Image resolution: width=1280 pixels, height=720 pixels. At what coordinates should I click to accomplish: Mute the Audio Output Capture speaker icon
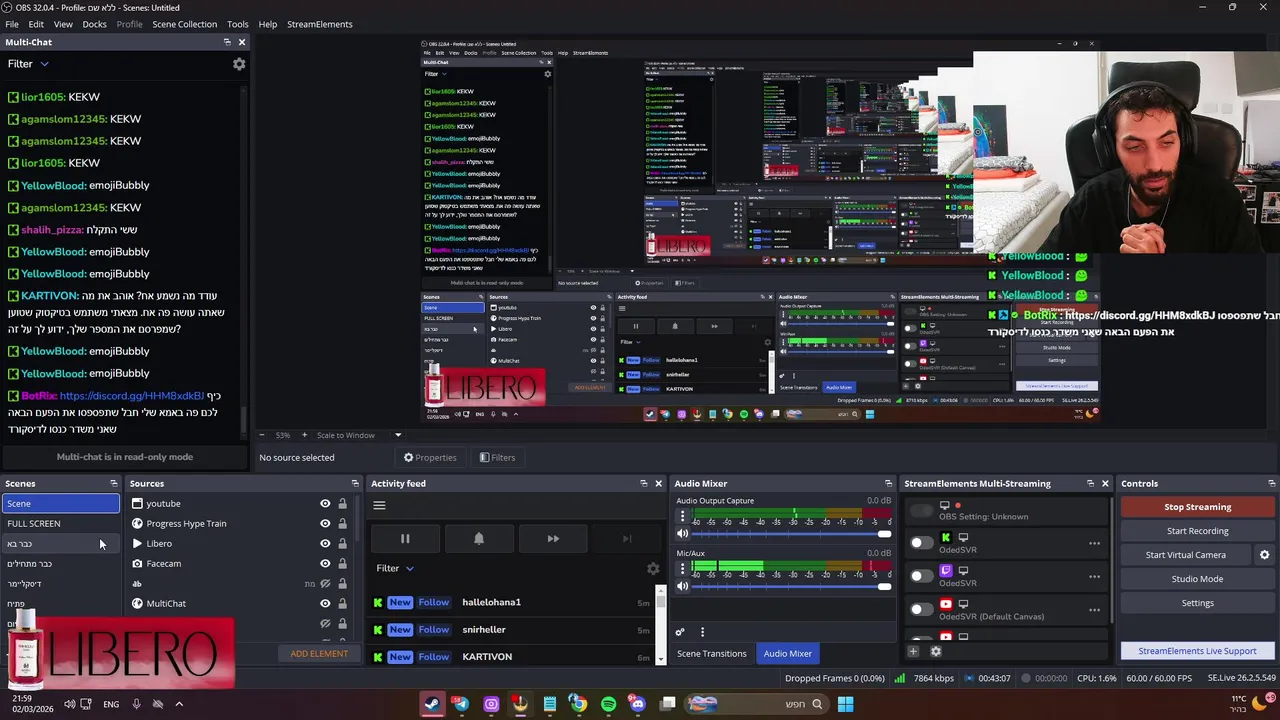683,534
